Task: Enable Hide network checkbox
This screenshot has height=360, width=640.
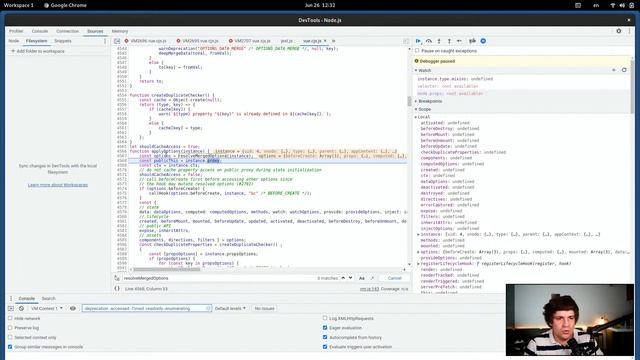Action: click(x=10, y=318)
